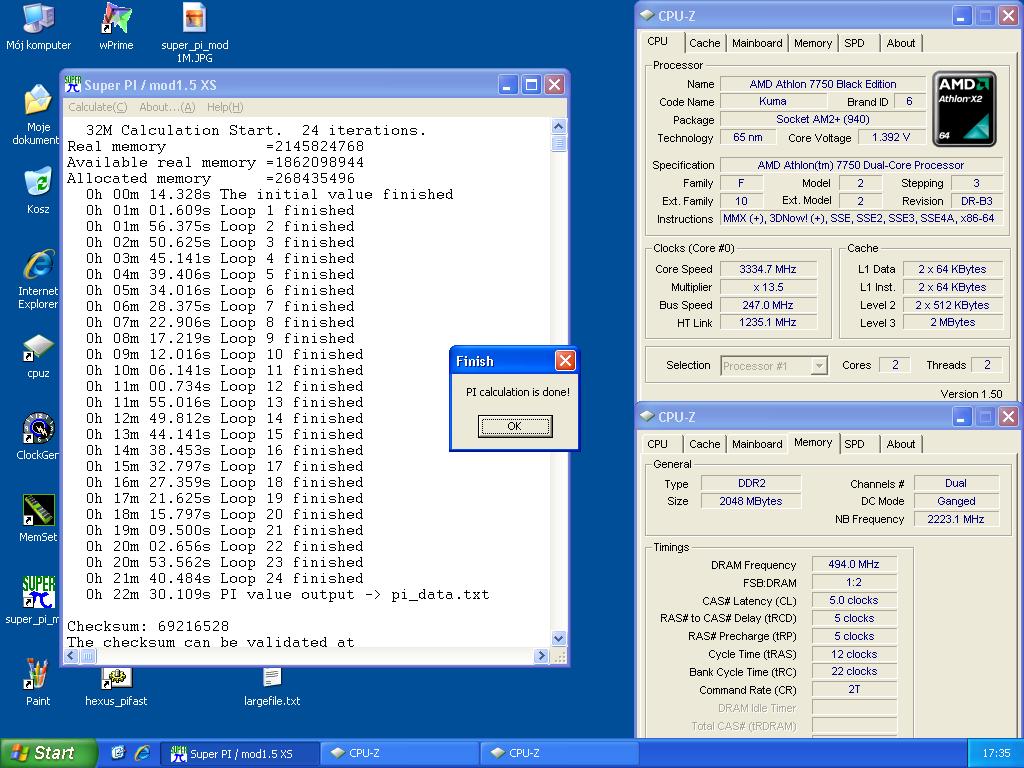Open the Help menu in Super PI
Image resolution: width=1024 pixels, height=768 pixels.
pos(225,107)
